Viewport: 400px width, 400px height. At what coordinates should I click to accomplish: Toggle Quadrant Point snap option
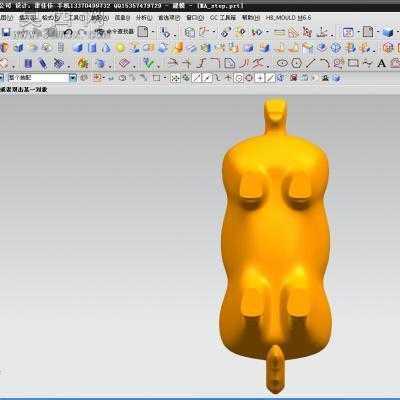coord(249,78)
